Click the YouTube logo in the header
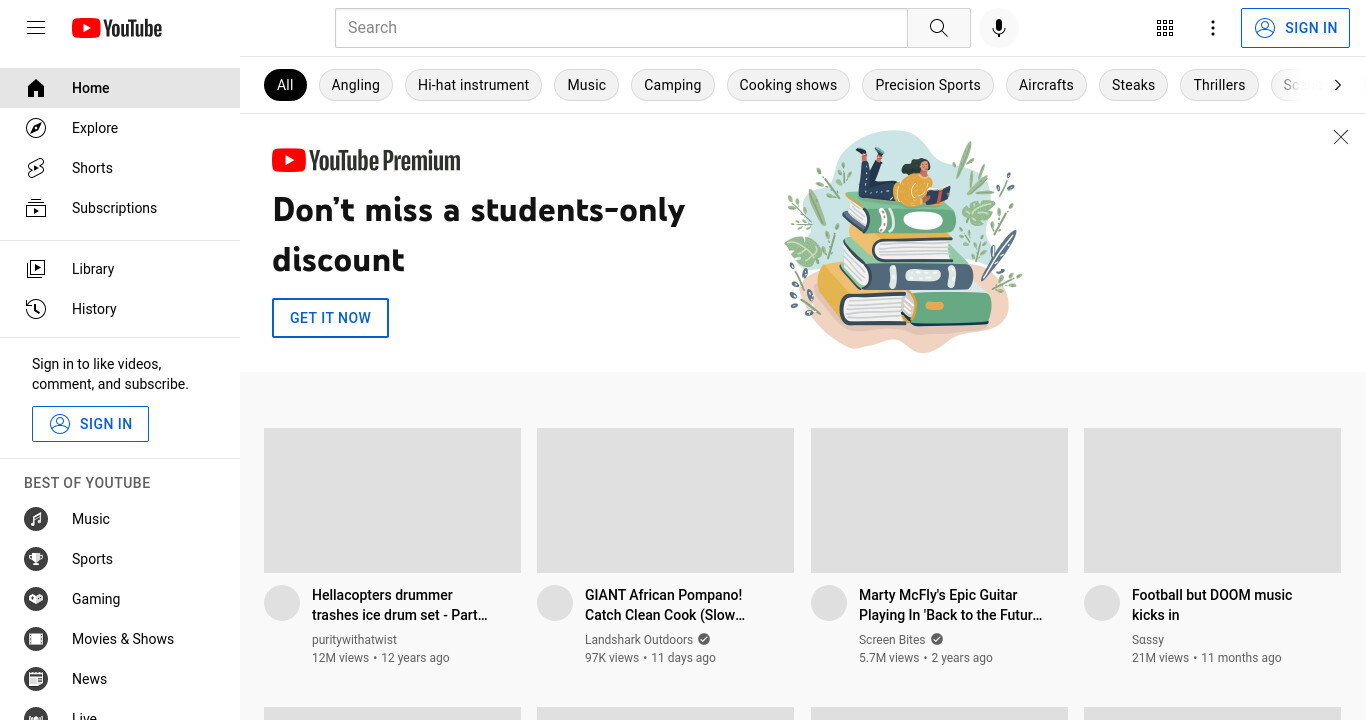1366x720 pixels. pyautogui.click(x=117, y=28)
